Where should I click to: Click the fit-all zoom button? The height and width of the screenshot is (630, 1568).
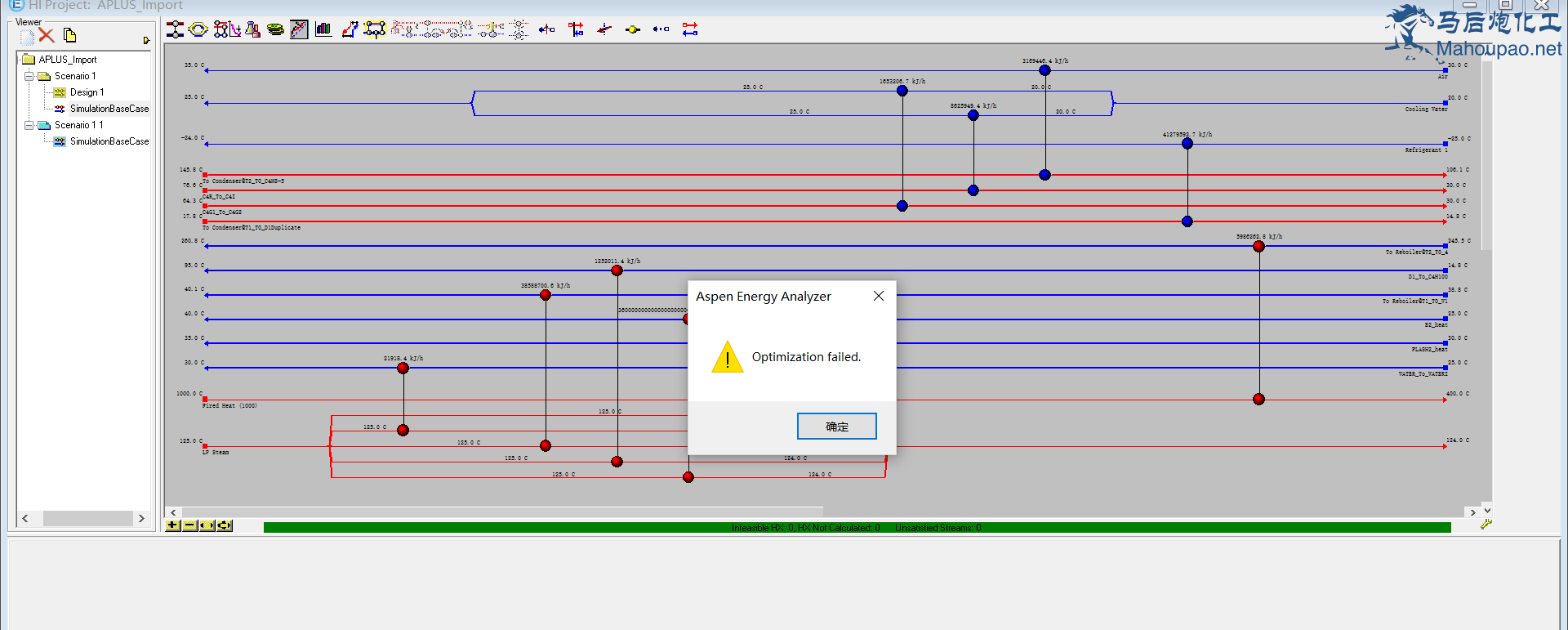[x=224, y=525]
